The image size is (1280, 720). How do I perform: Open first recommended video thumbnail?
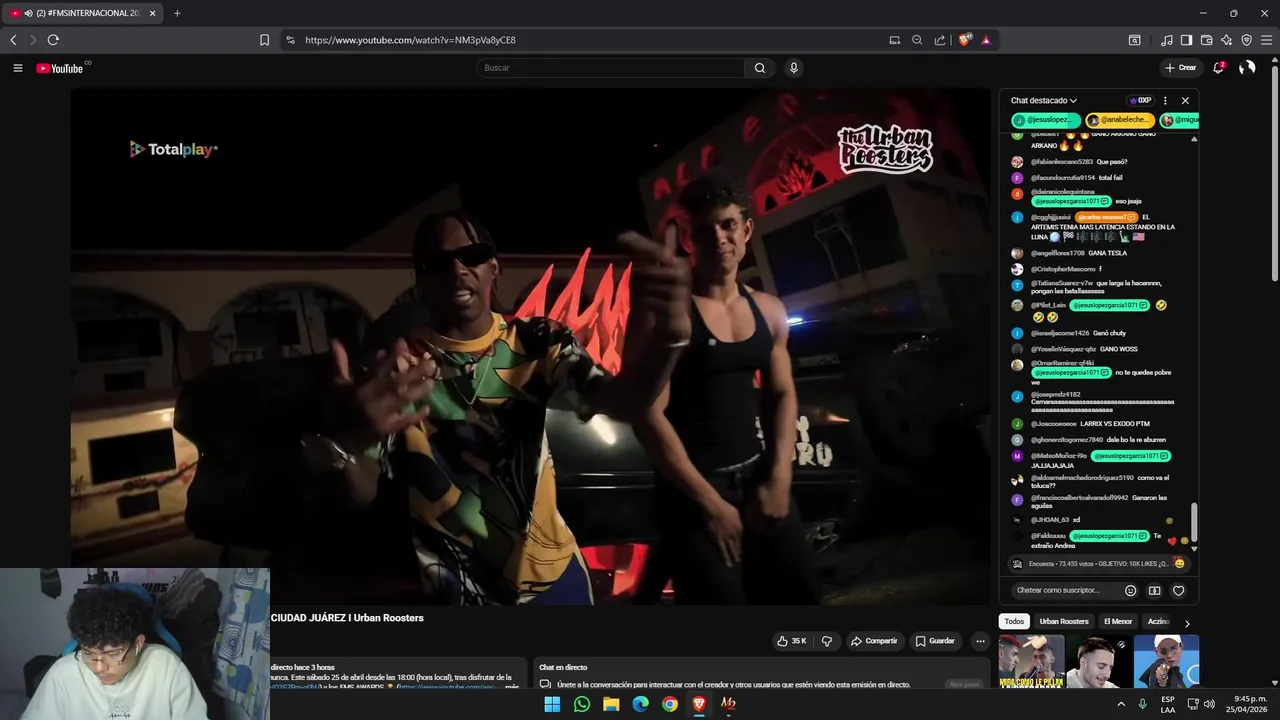point(1032,661)
